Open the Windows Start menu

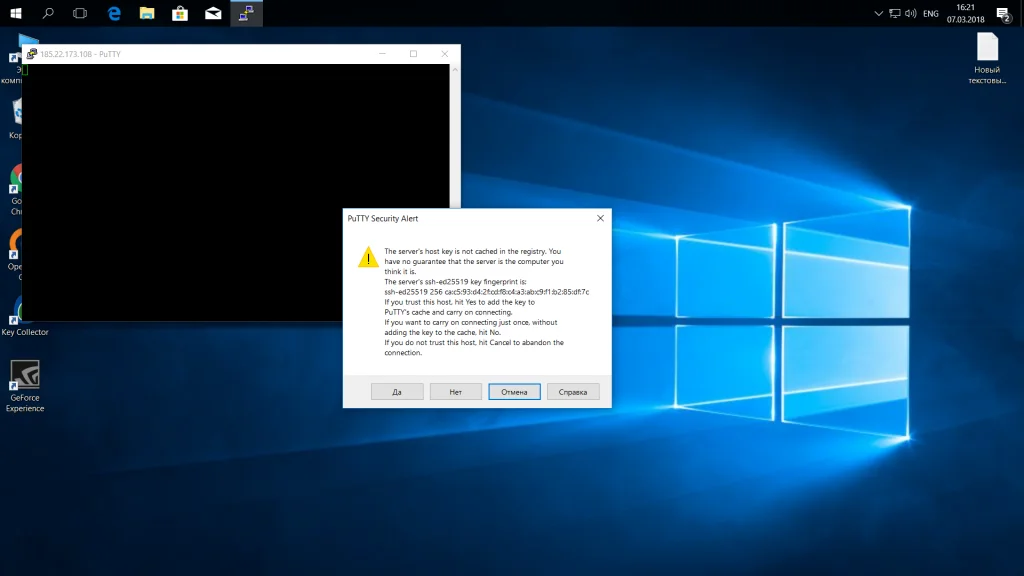[x=16, y=13]
